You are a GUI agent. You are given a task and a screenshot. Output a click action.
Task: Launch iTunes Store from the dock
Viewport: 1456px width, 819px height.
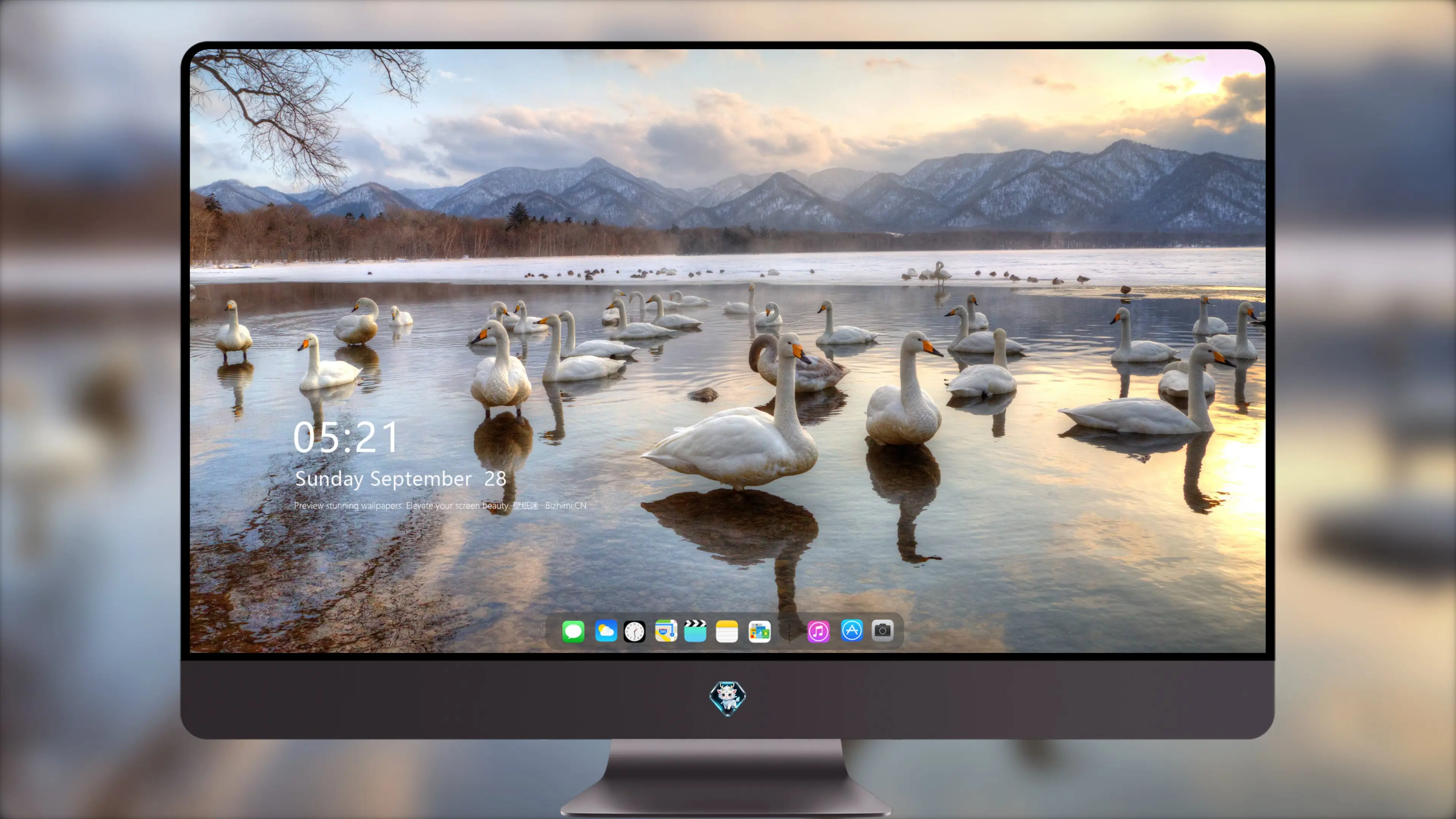(819, 631)
